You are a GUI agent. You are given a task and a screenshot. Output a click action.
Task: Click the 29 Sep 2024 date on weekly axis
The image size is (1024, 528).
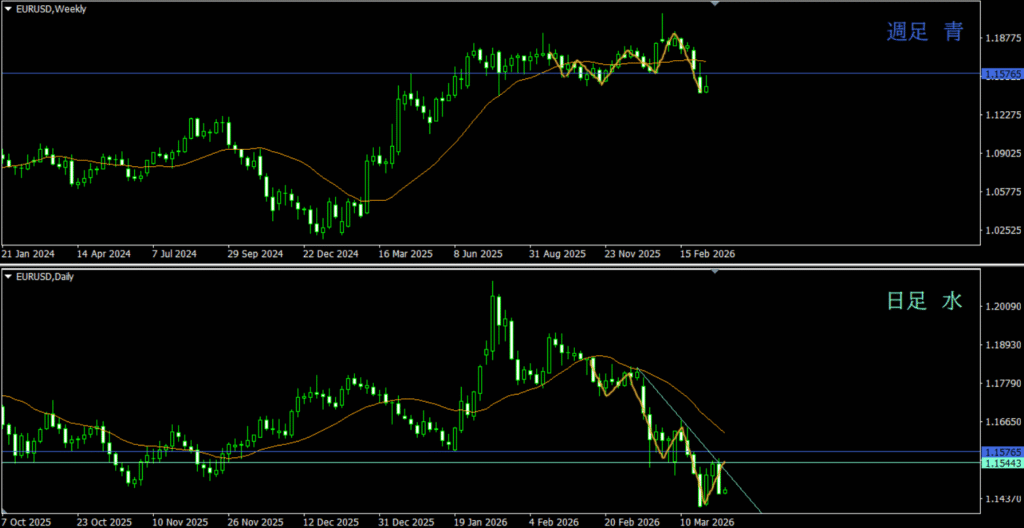point(255,254)
